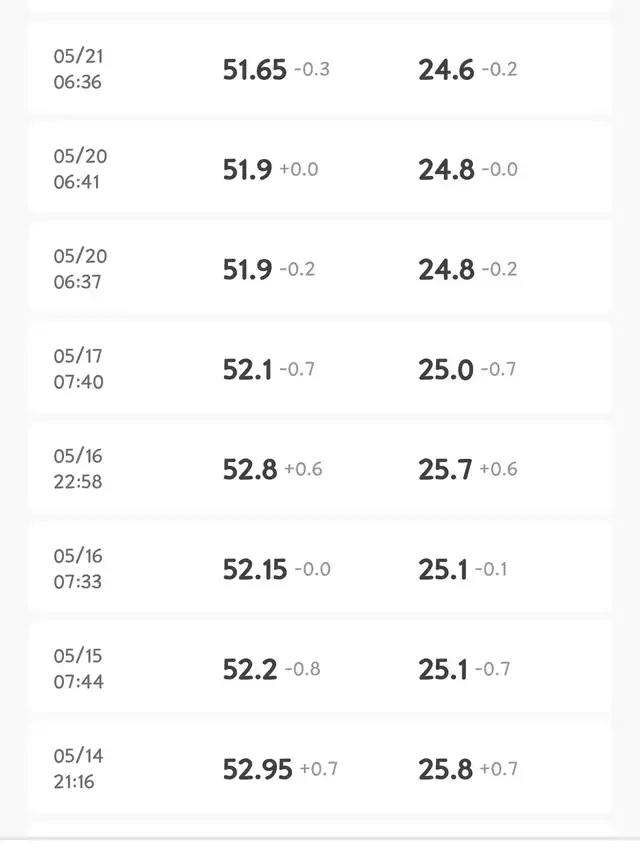
Task: Tap the +0.6 change beside 52.8
Action: coord(303,469)
